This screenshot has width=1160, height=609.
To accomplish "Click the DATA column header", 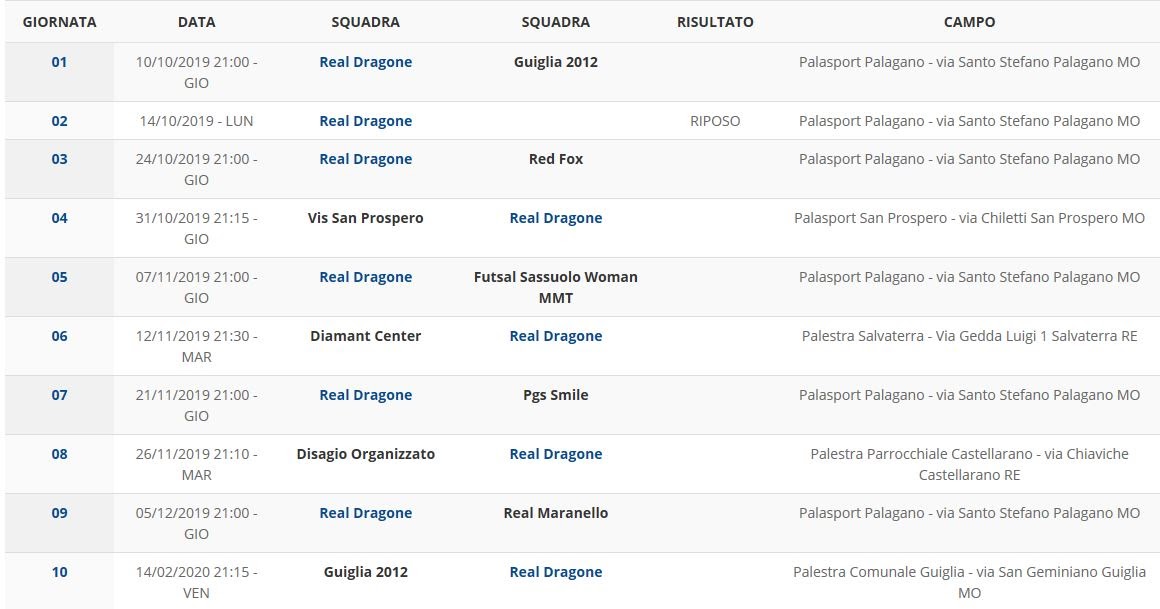I will 197,22.
